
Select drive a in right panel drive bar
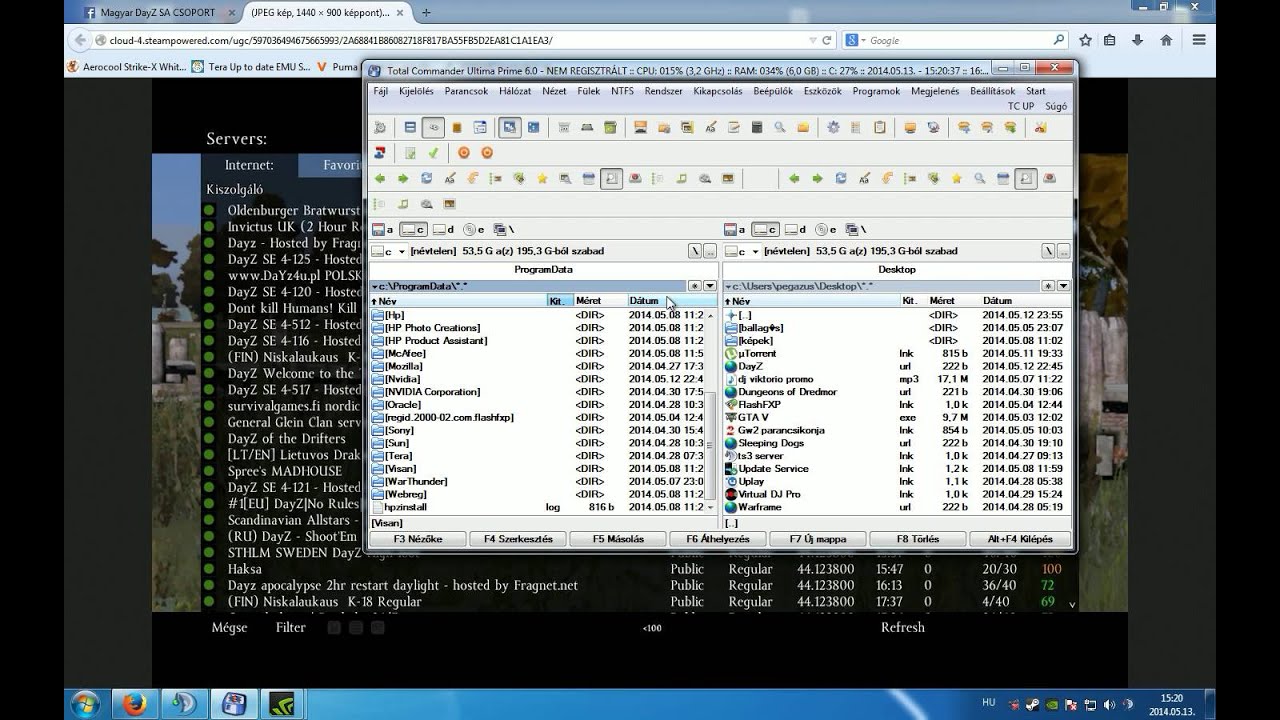(736, 230)
